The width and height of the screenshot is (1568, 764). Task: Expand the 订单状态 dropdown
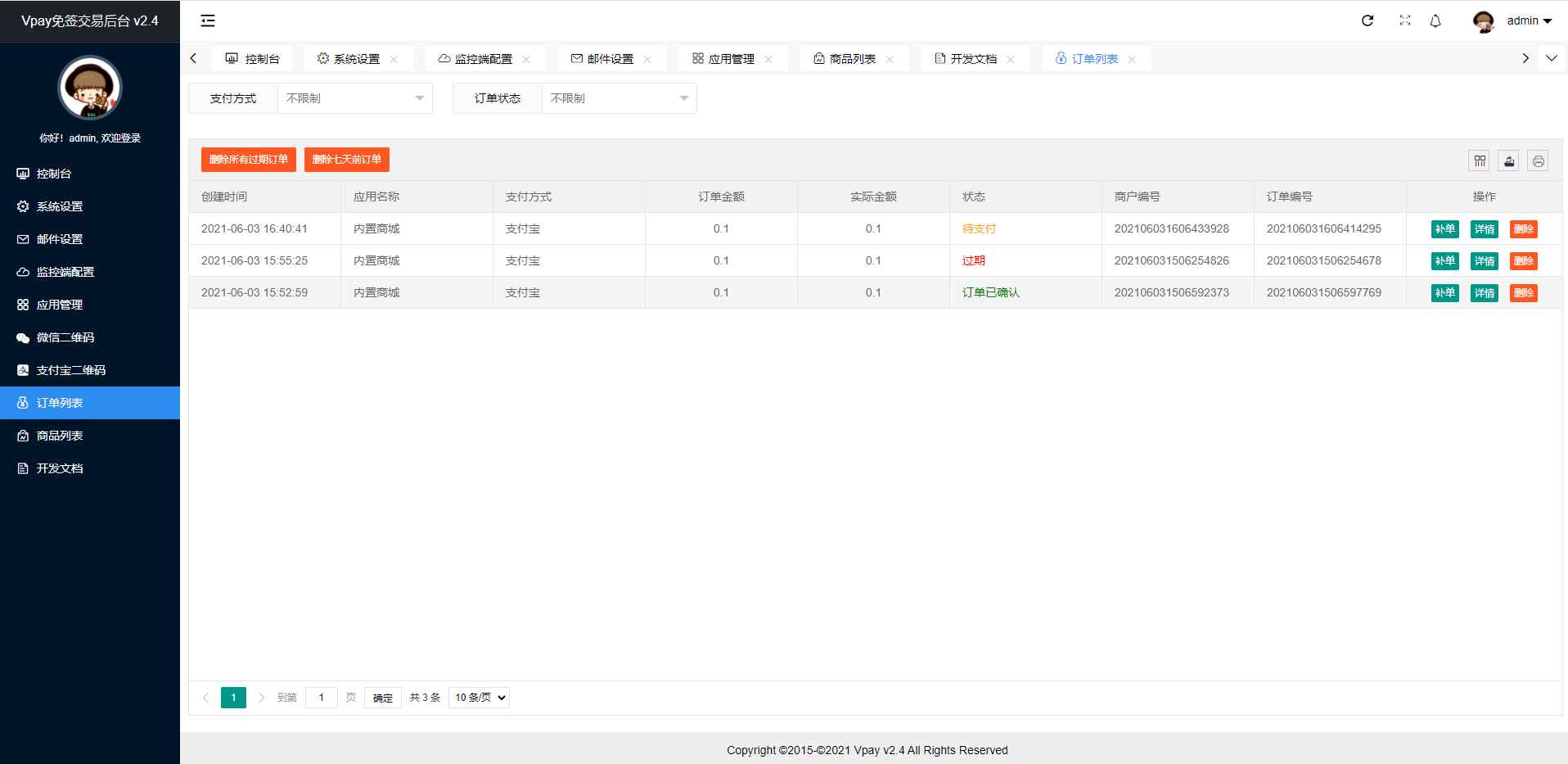(x=619, y=98)
